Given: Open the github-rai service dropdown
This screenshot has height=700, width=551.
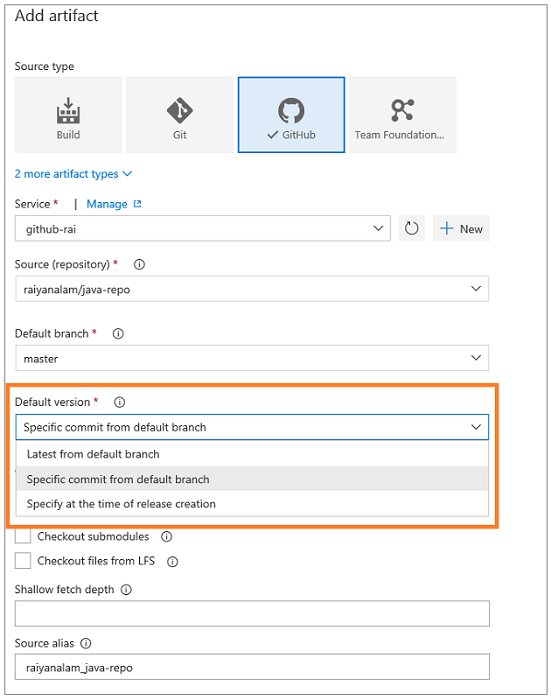Looking at the screenshot, I should [x=203, y=229].
